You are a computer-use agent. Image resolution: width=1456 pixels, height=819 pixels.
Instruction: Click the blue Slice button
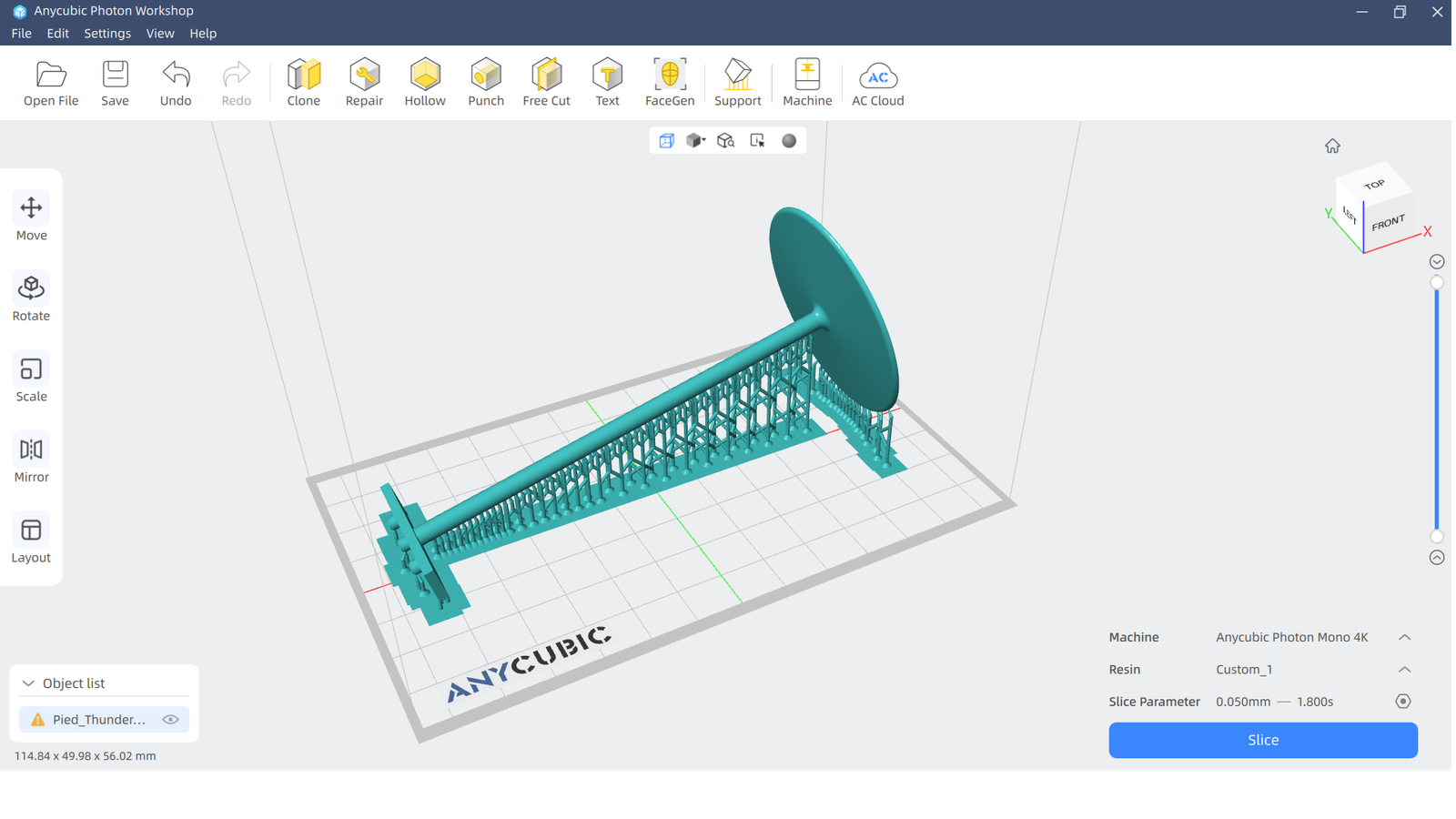pyautogui.click(x=1263, y=740)
